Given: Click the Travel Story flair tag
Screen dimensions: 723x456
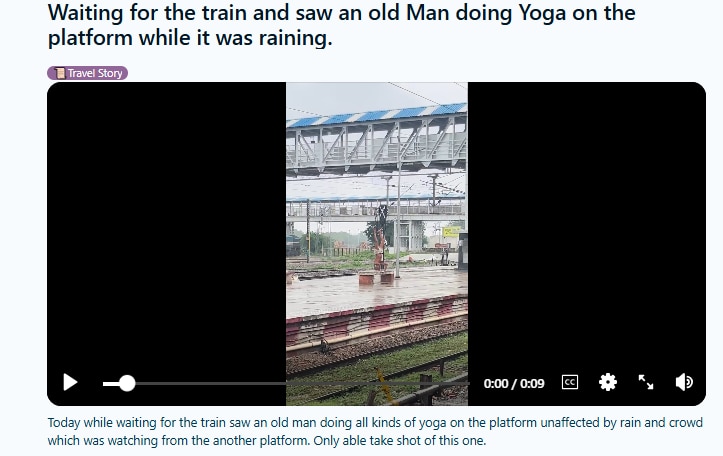Looking at the screenshot, I should pyautogui.click(x=88, y=73).
